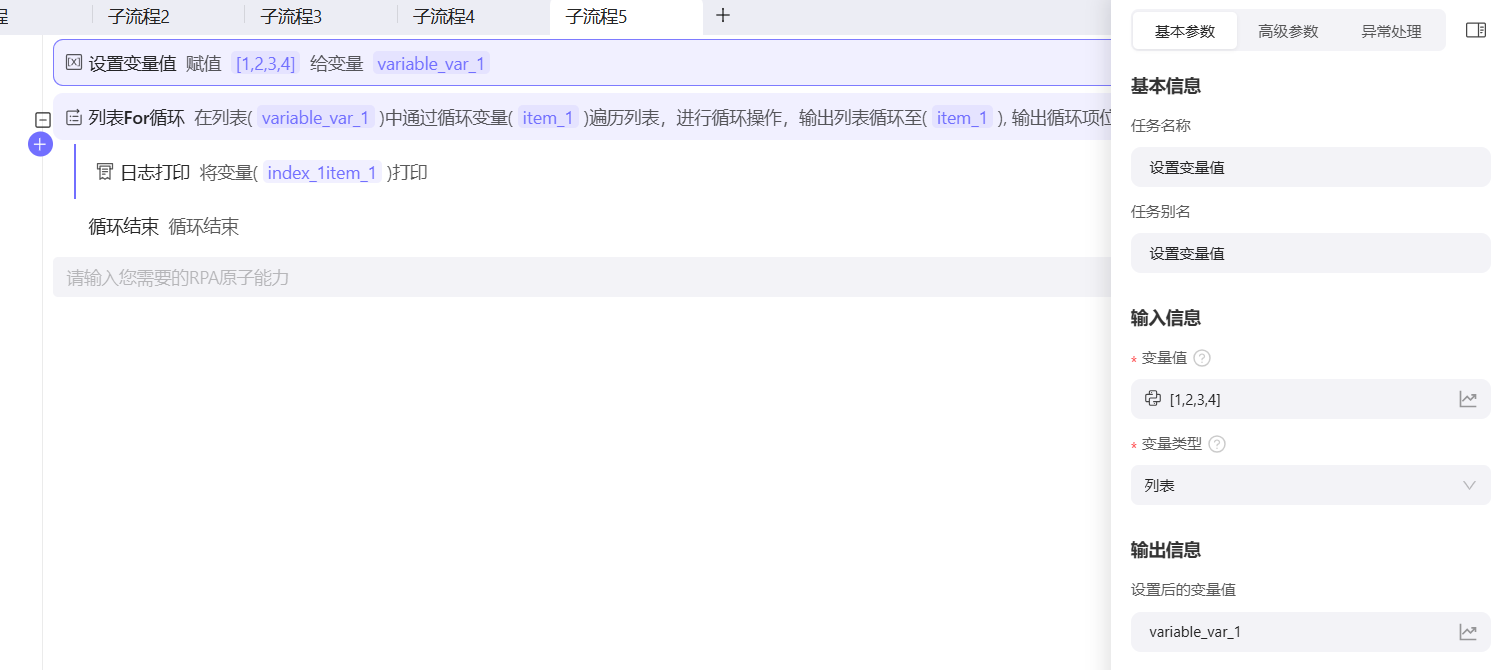Click the RPA原子能力 search input box
The width and height of the screenshot is (1505, 670).
tap(580, 277)
